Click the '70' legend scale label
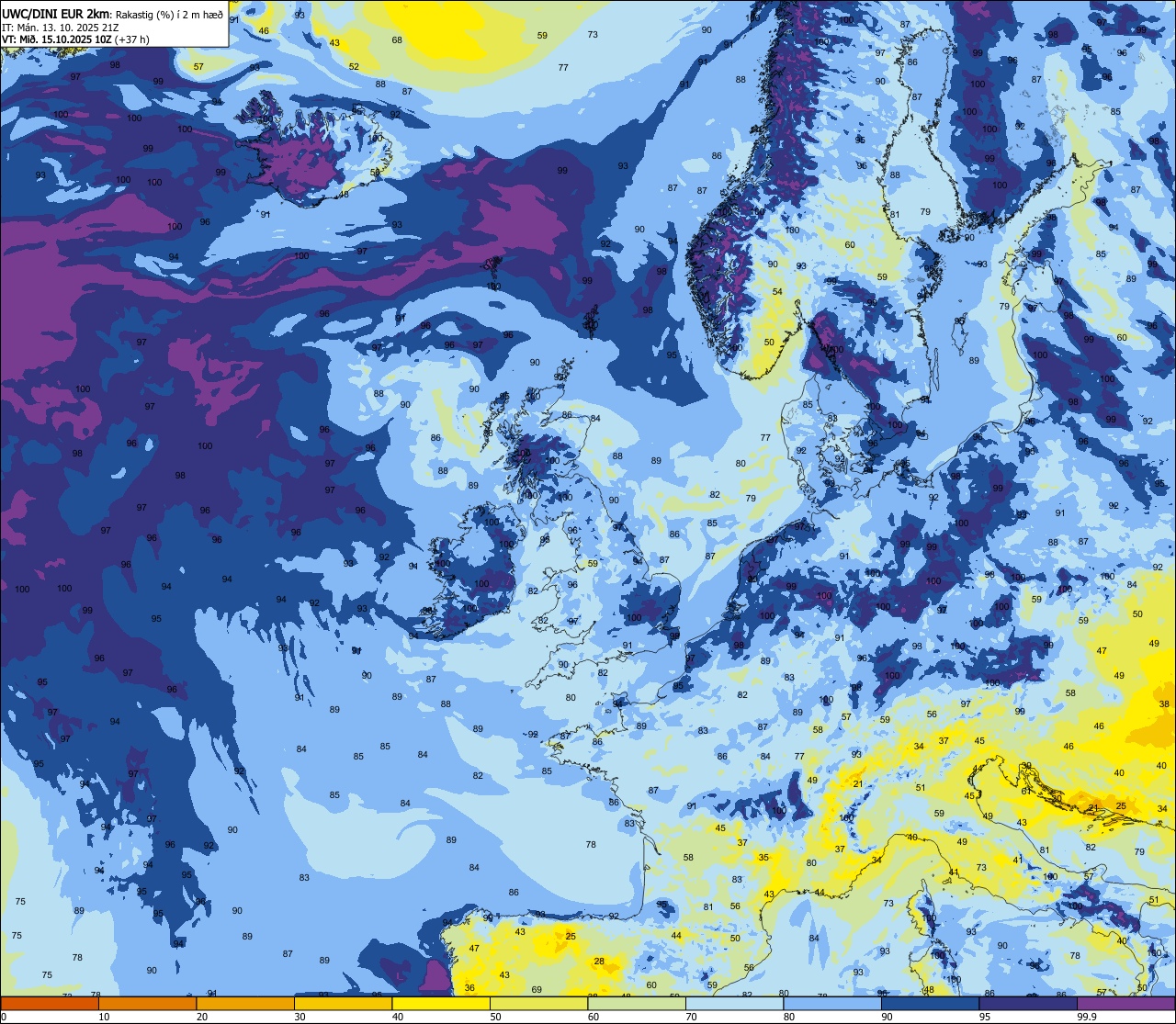 coord(692,1017)
